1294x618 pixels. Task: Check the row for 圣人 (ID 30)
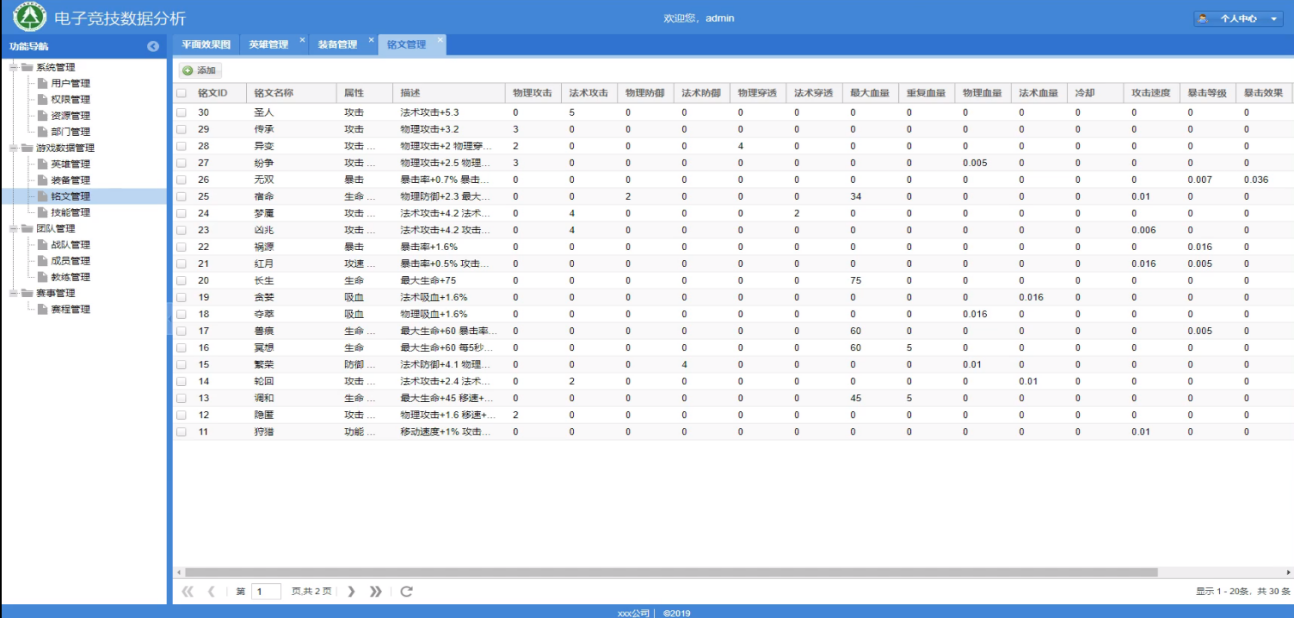click(181, 113)
